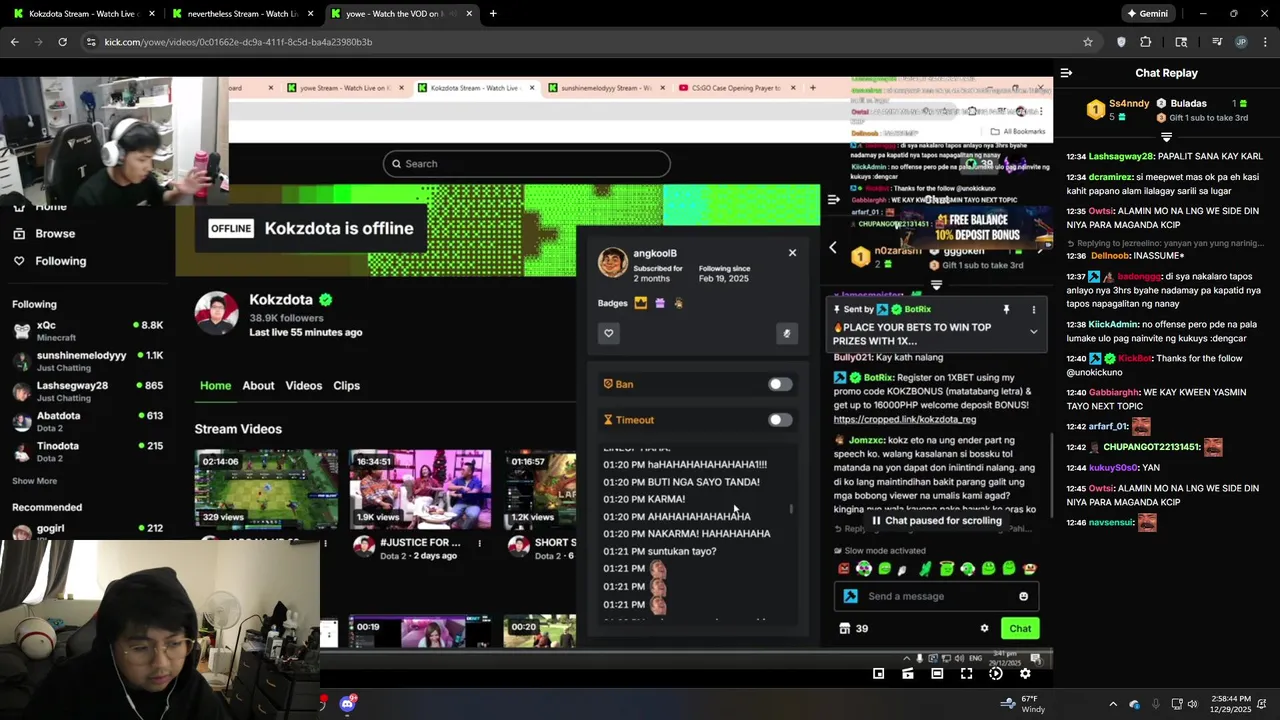Click pin icon on BotRix pinned message
The width and height of the screenshot is (1280, 720).
[1006, 310]
